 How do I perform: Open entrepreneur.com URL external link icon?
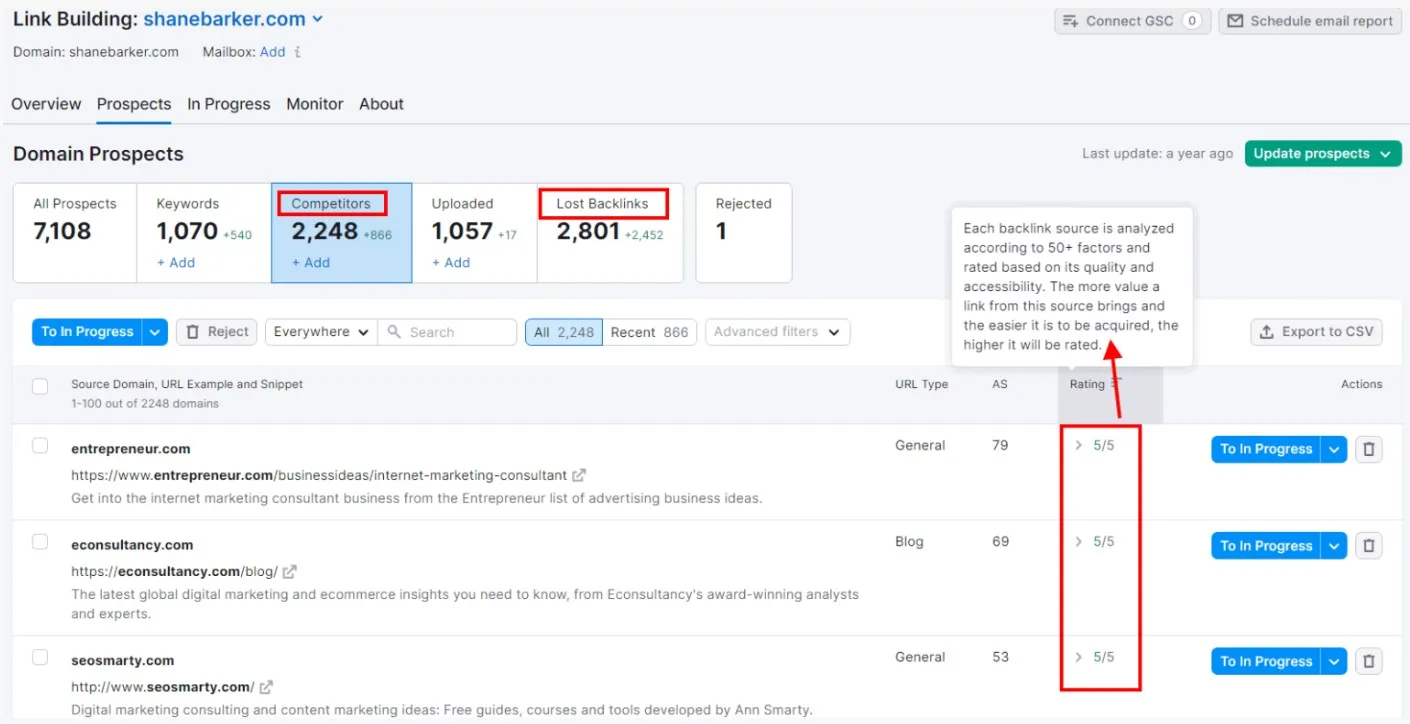click(579, 475)
